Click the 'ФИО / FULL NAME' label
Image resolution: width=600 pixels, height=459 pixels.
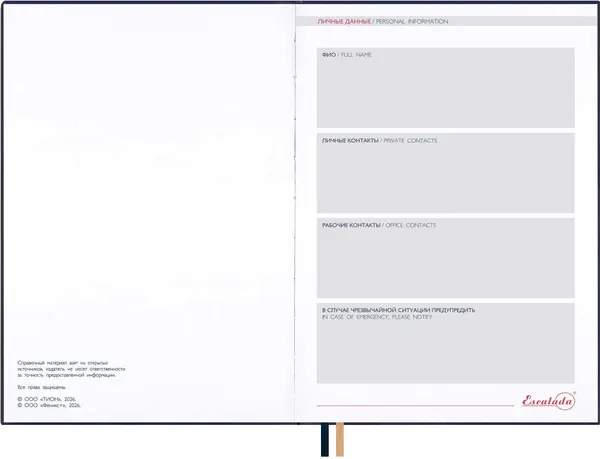(x=347, y=55)
